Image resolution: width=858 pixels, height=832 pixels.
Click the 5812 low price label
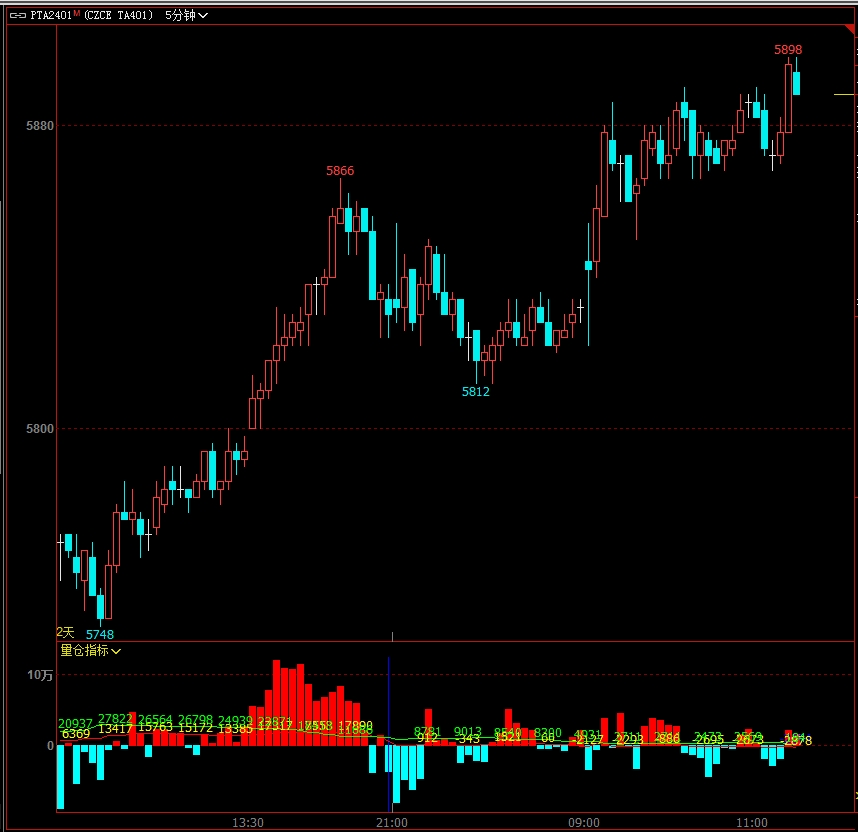pos(476,392)
